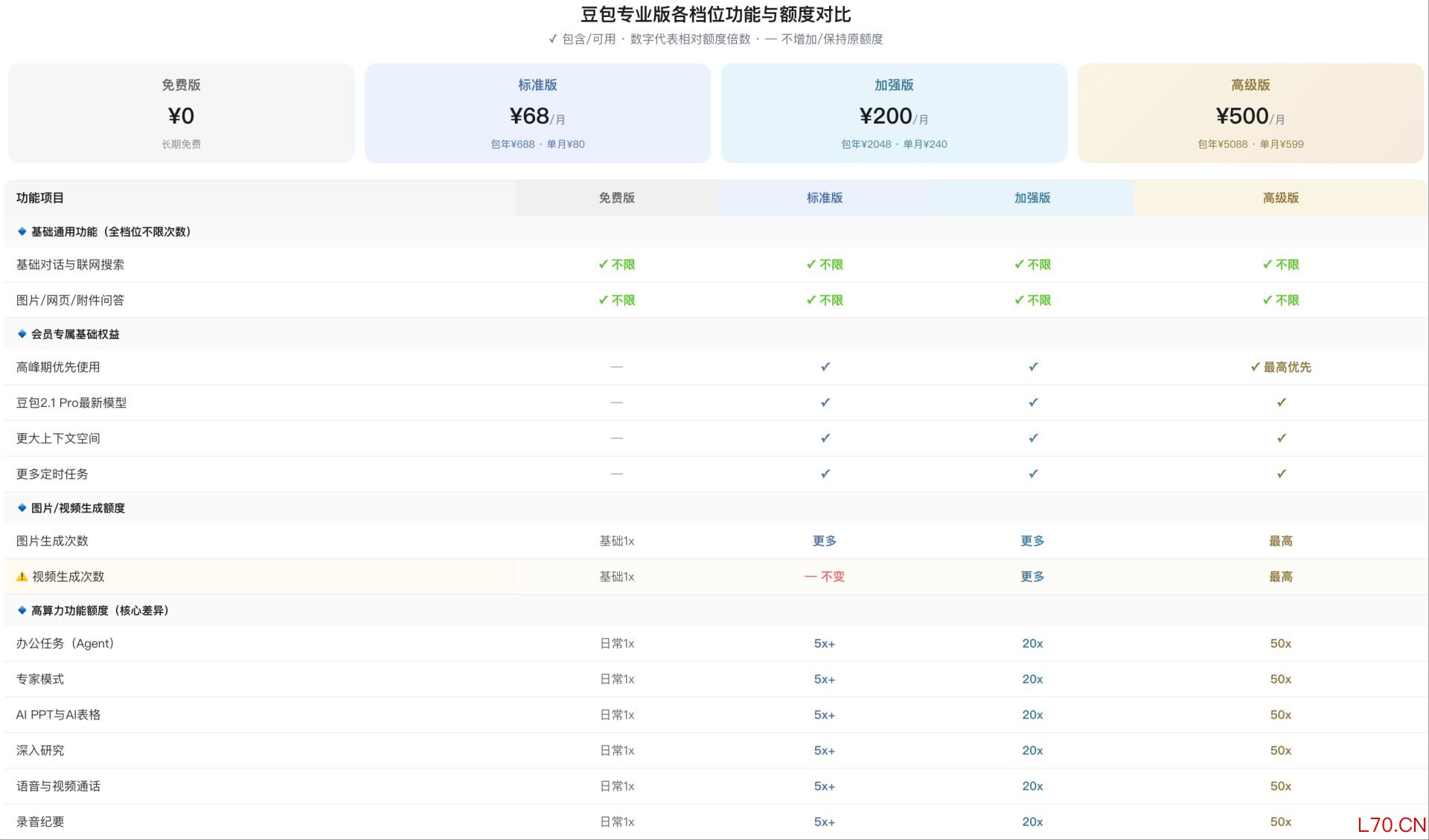This screenshot has width=1429, height=840.
Task: Click the page title 豆包专业版各档位功能与额度对比
Action: [x=715, y=14]
